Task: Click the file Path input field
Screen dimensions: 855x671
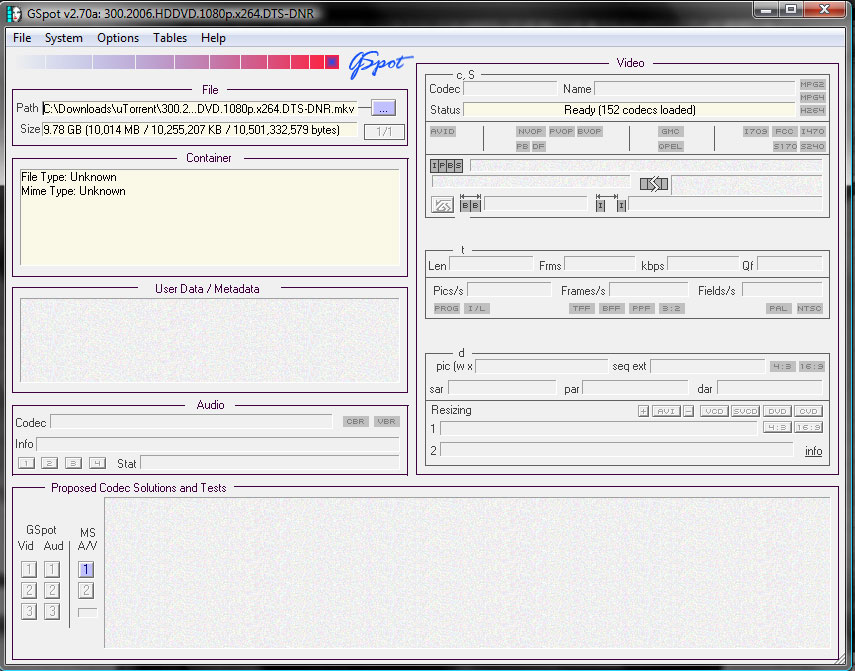Action: click(x=200, y=108)
